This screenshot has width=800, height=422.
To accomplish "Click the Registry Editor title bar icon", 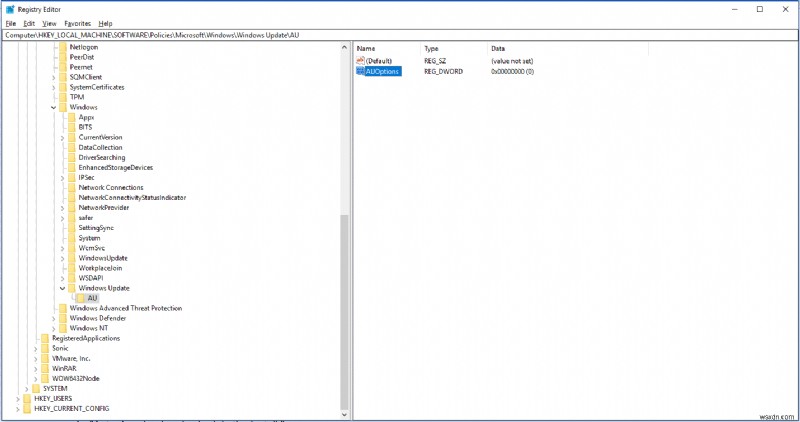I will [x=10, y=9].
